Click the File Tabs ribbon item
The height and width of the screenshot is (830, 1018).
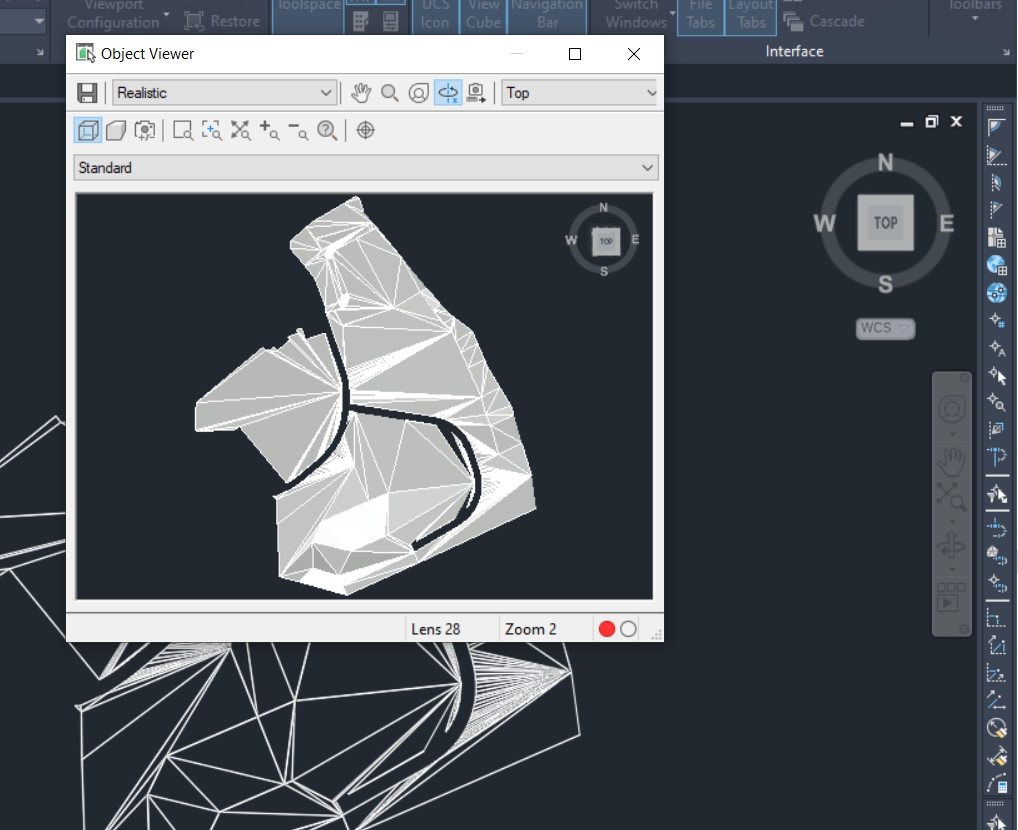click(x=699, y=14)
